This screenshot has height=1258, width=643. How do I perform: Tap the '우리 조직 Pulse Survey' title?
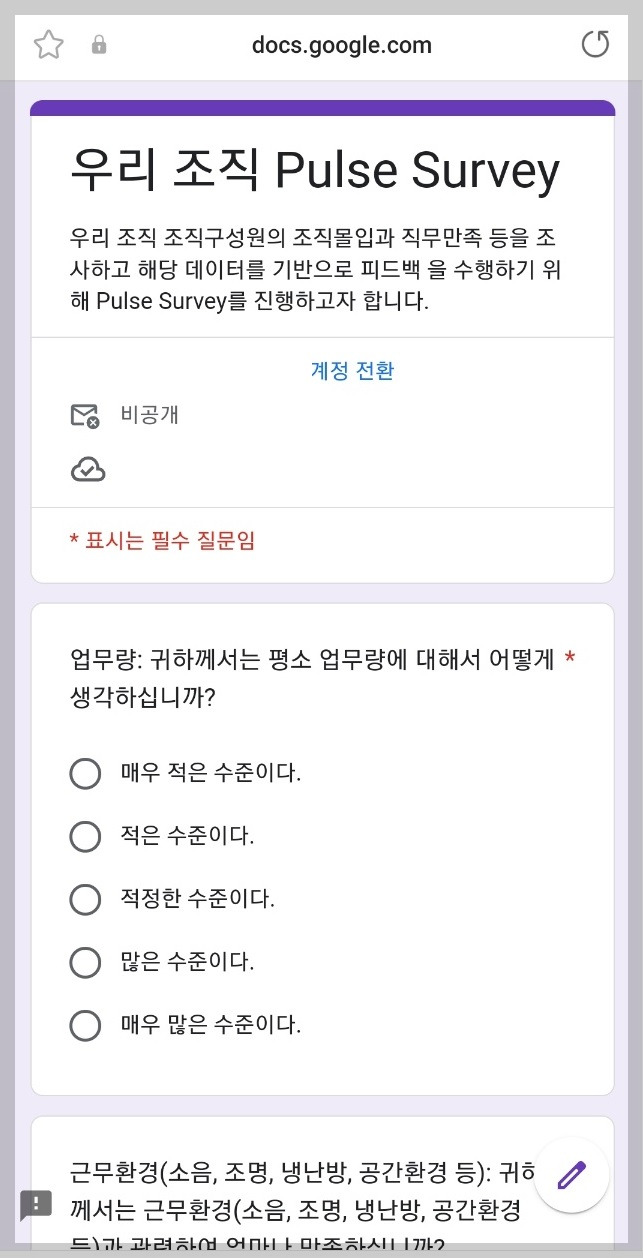315,171
